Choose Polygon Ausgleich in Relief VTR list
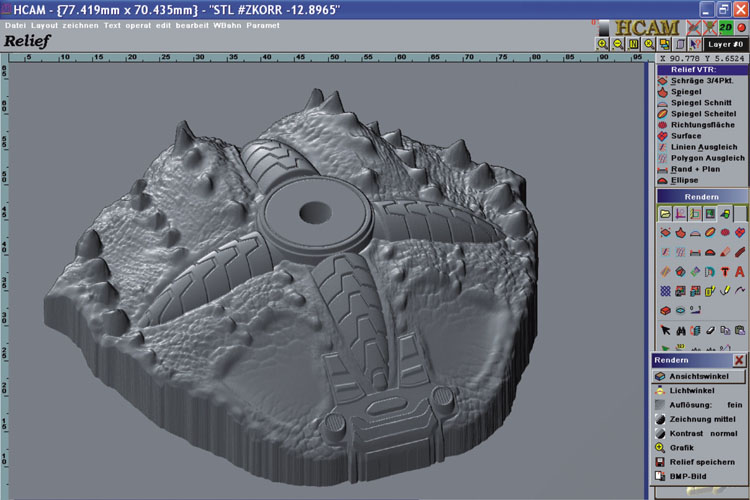The height and width of the screenshot is (500, 750). click(701, 158)
